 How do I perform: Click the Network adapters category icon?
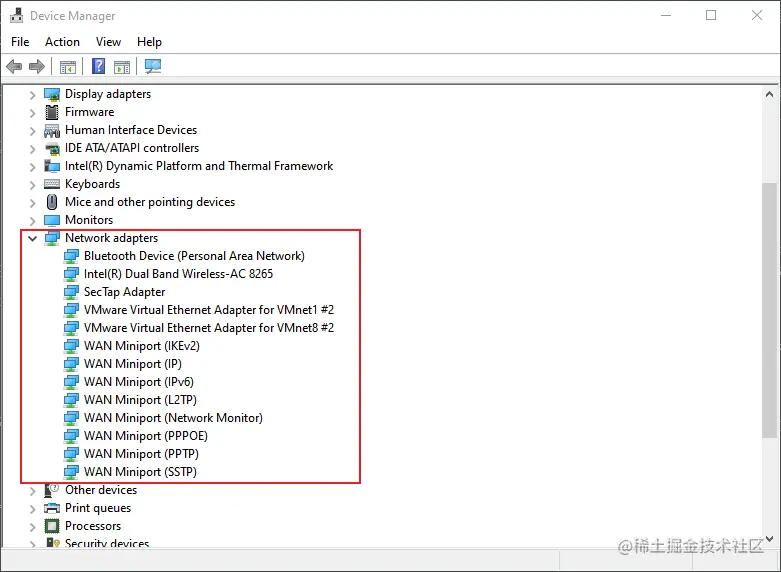(52, 238)
